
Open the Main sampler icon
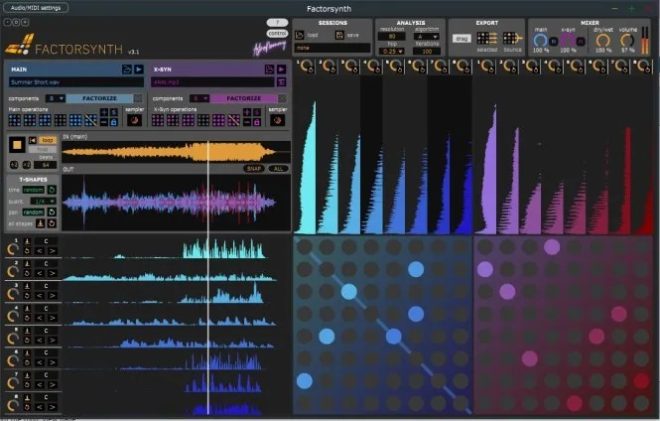point(134,120)
